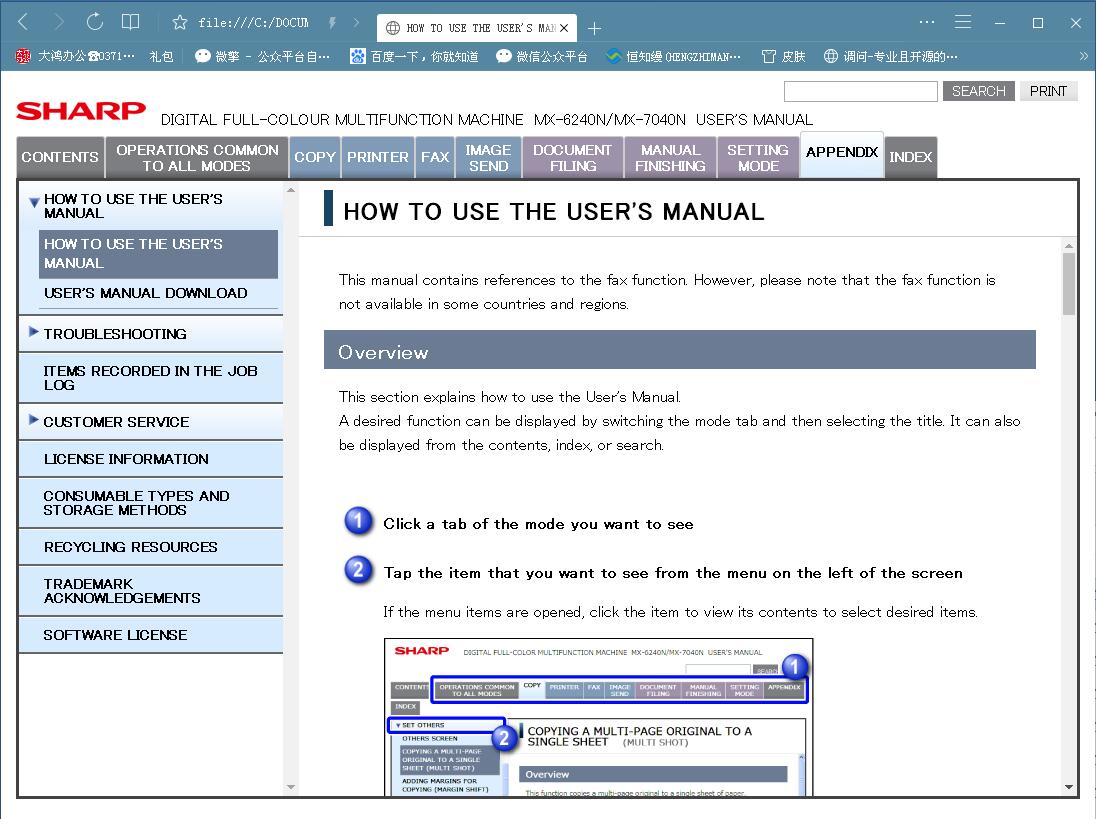Select the APPENDIX tab
The width and height of the screenshot is (1096, 819).
[842, 154]
